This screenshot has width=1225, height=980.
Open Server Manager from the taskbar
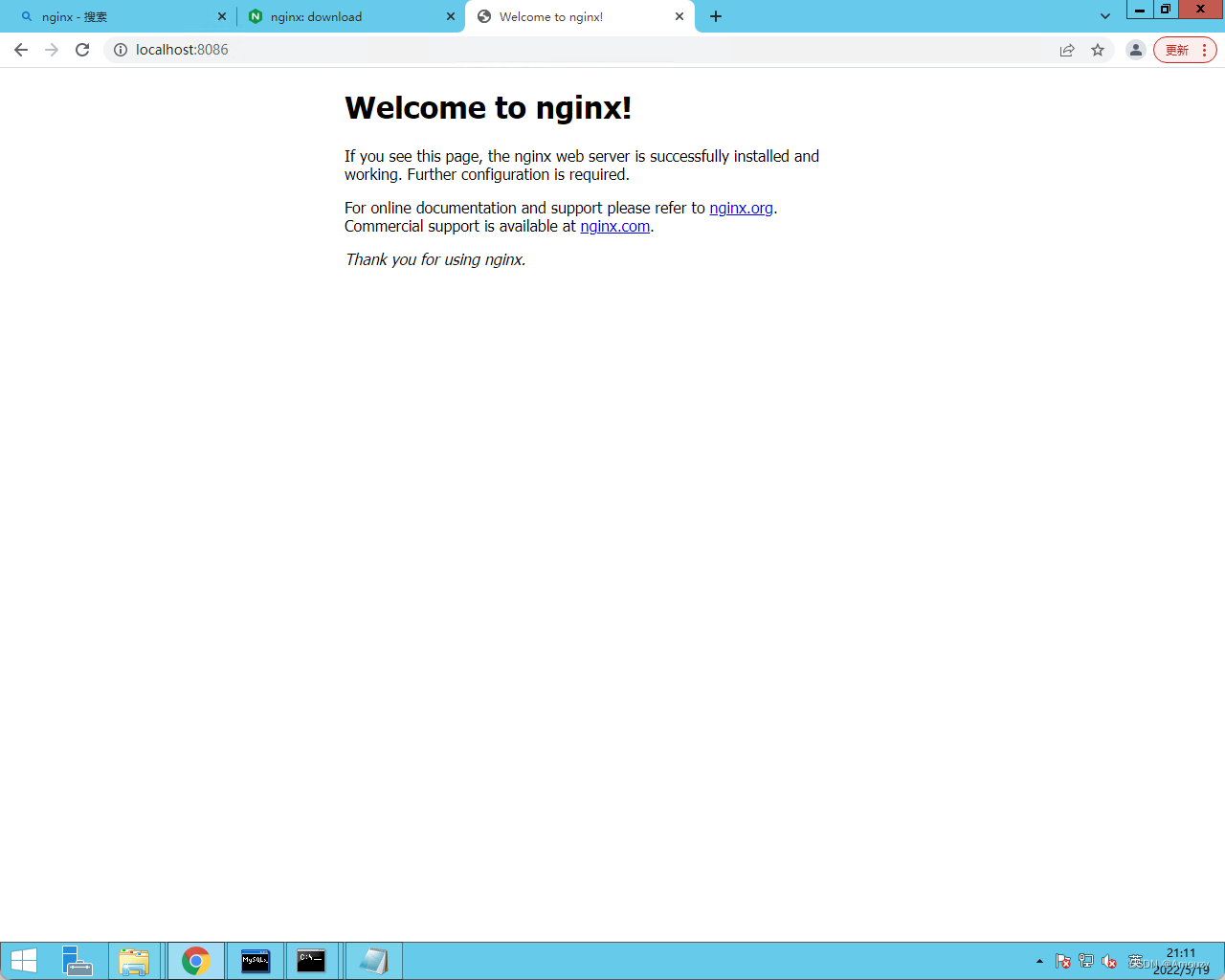point(77,960)
